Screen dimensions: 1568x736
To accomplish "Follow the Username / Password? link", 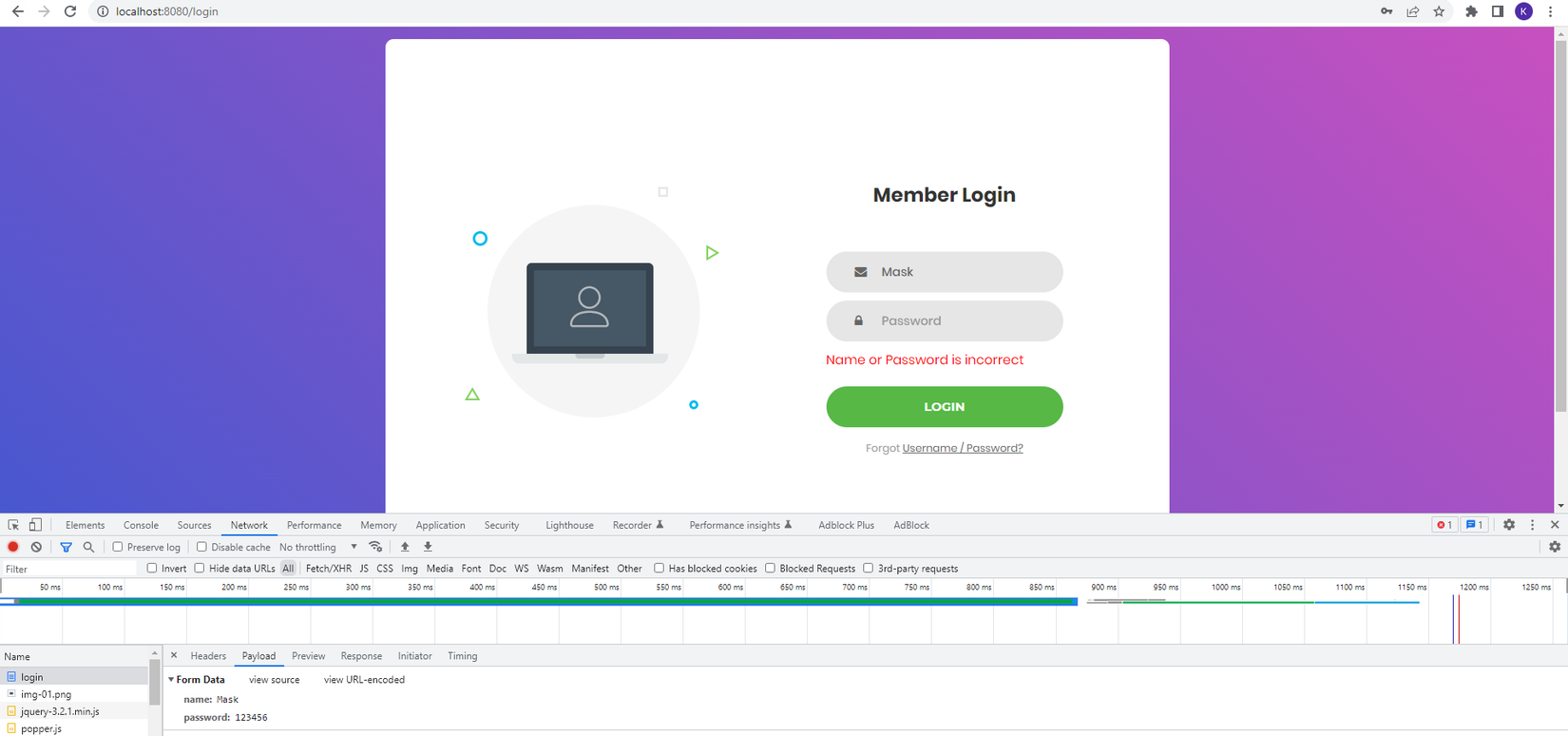I will click(963, 448).
